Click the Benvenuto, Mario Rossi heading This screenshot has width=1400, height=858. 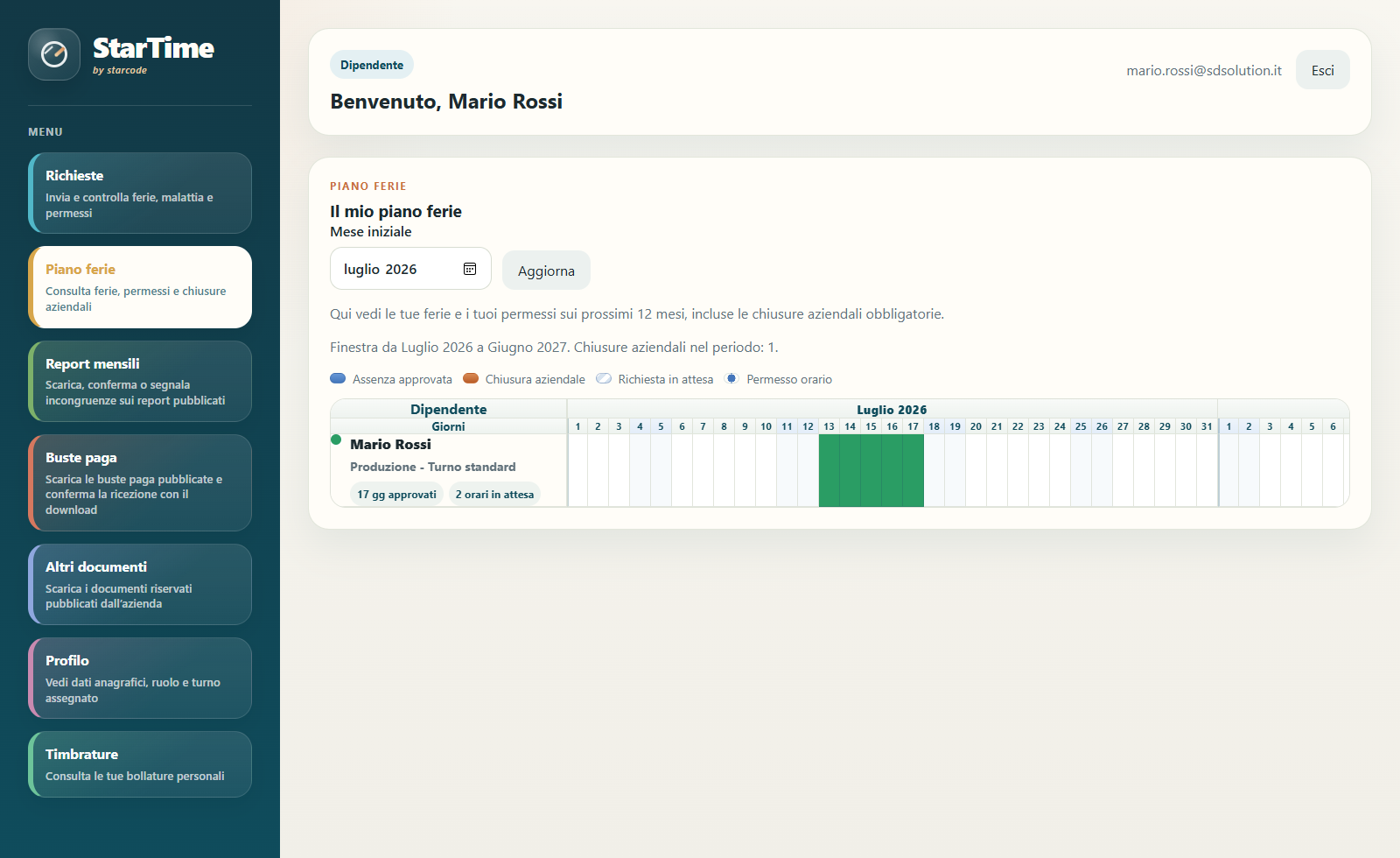[446, 102]
